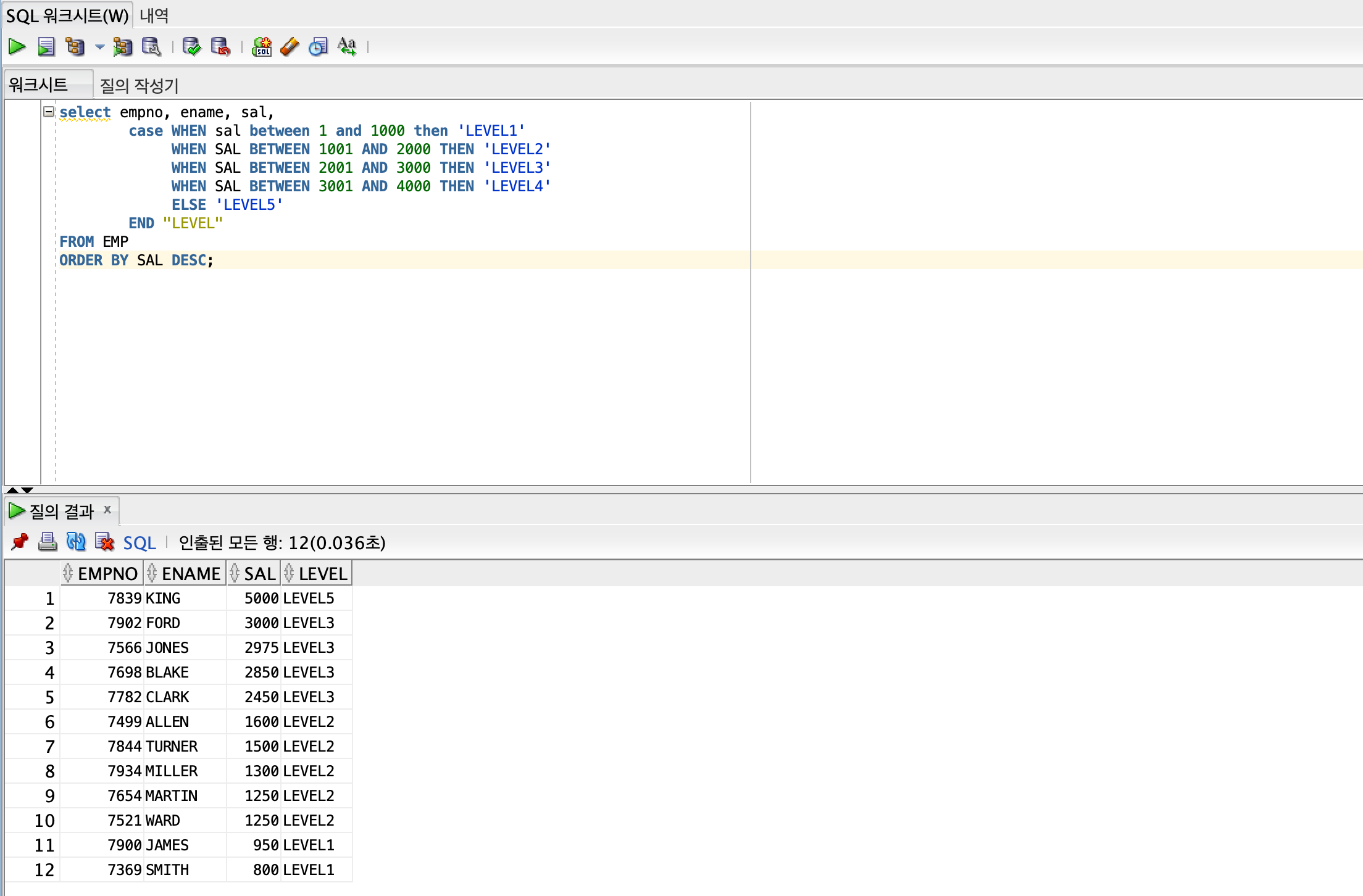Click the up arrow to collapse editor pane

coord(12,490)
